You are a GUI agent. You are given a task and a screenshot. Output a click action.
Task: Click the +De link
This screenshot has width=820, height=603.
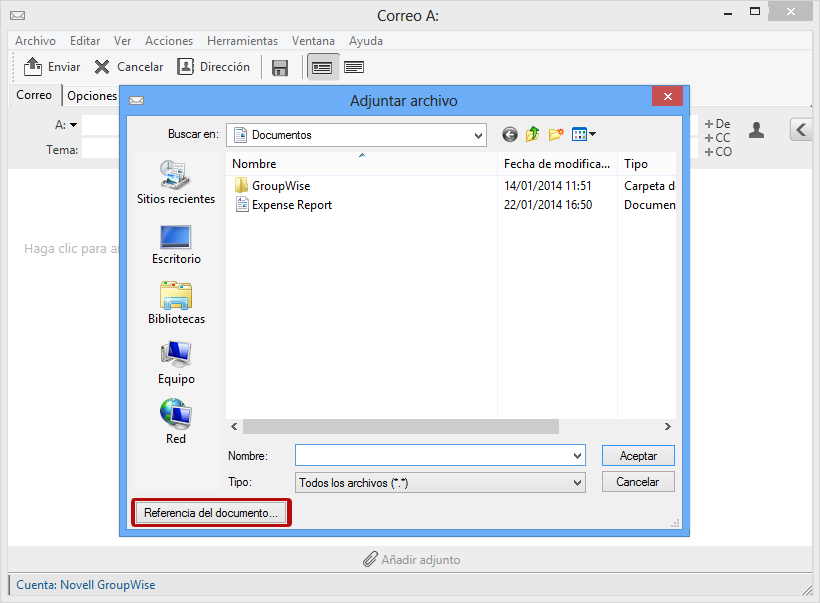coord(717,124)
